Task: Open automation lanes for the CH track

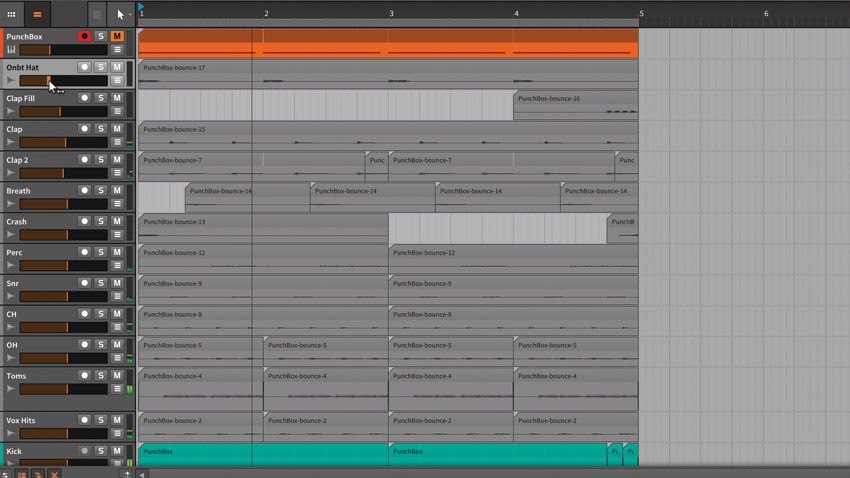Action: (117, 327)
